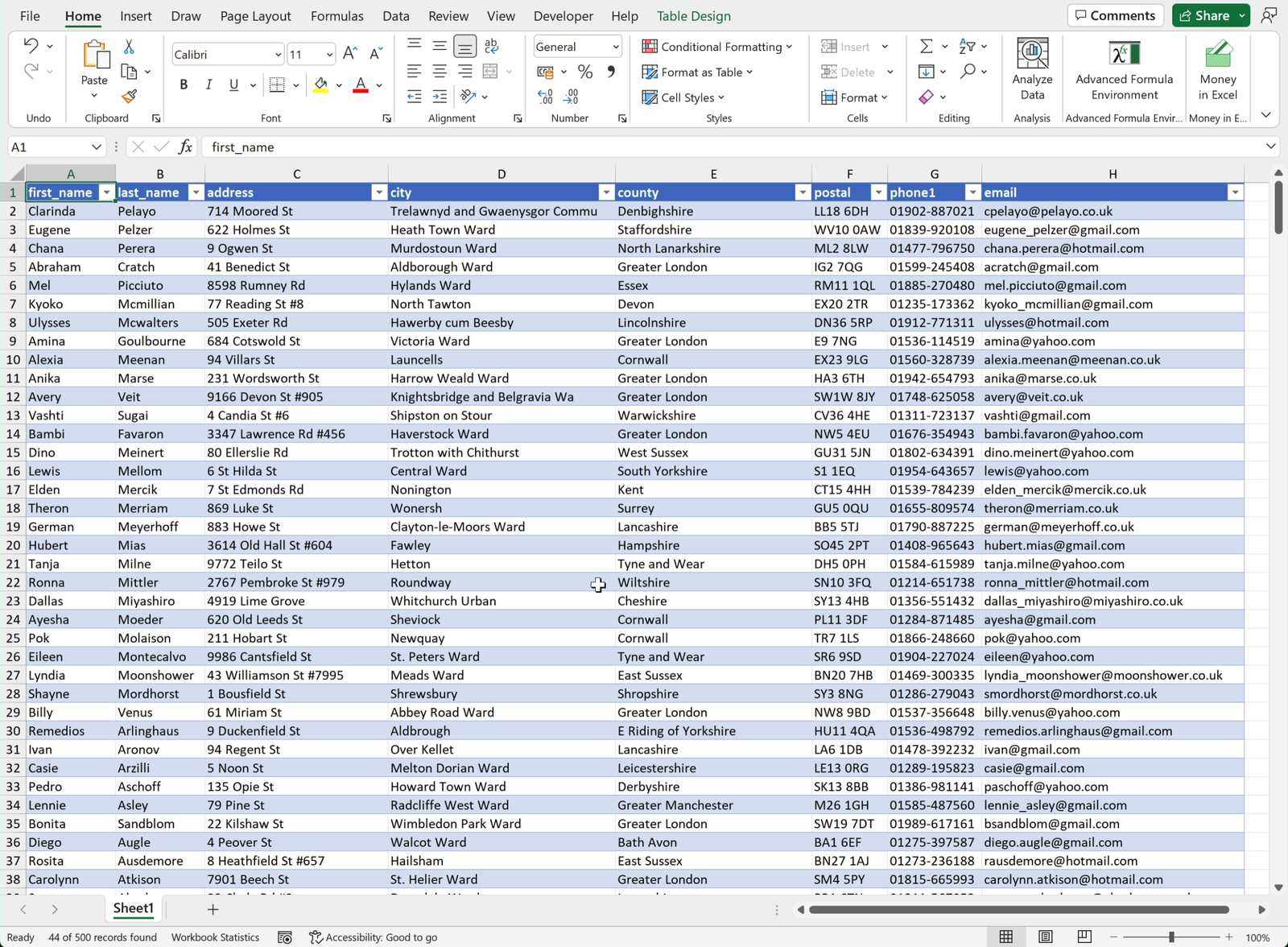Open the Page Layout ribbon tab
The height and width of the screenshot is (947, 1288).
pos(255,16)
